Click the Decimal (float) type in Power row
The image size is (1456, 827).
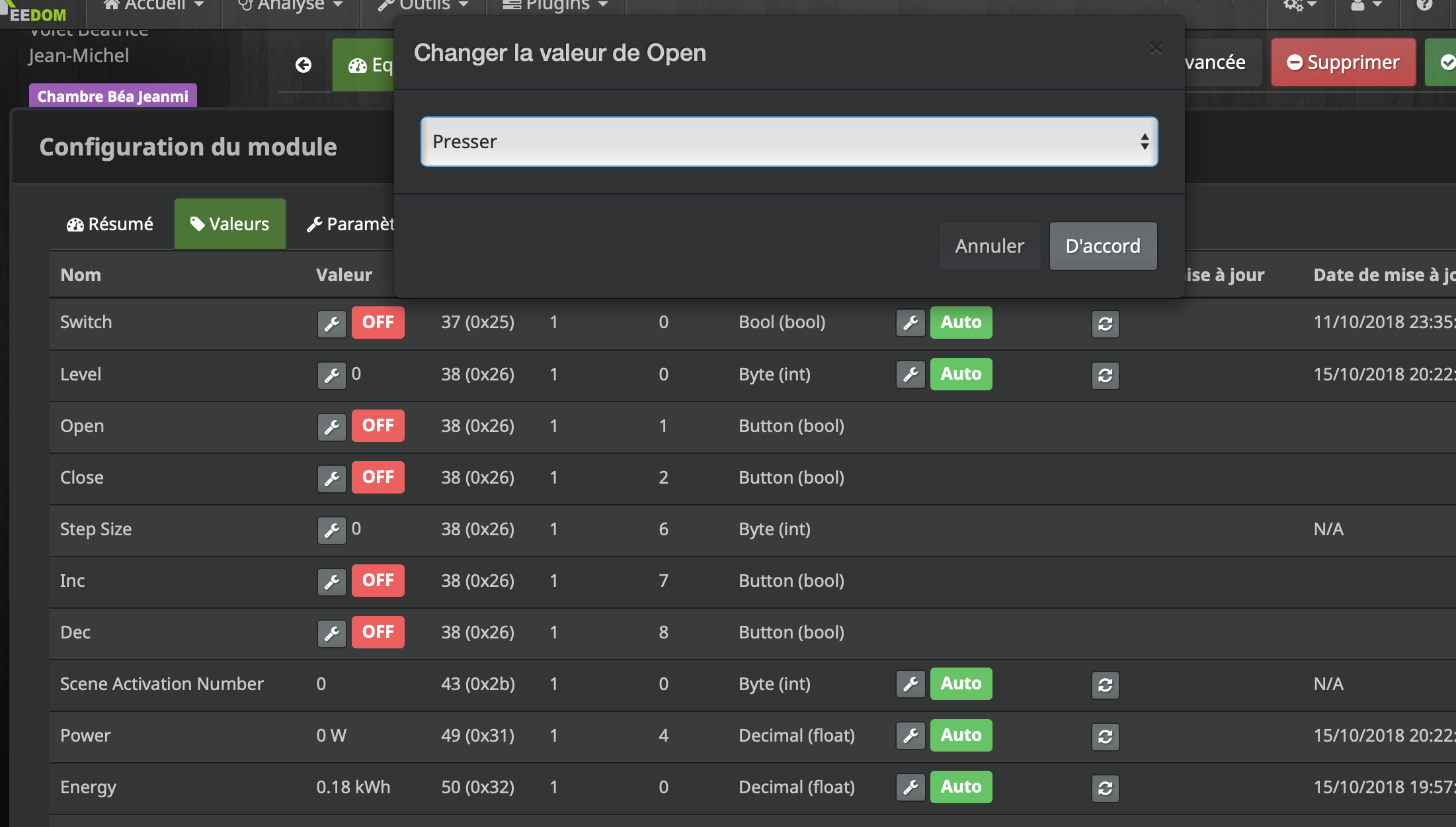(x=796, y=735)
